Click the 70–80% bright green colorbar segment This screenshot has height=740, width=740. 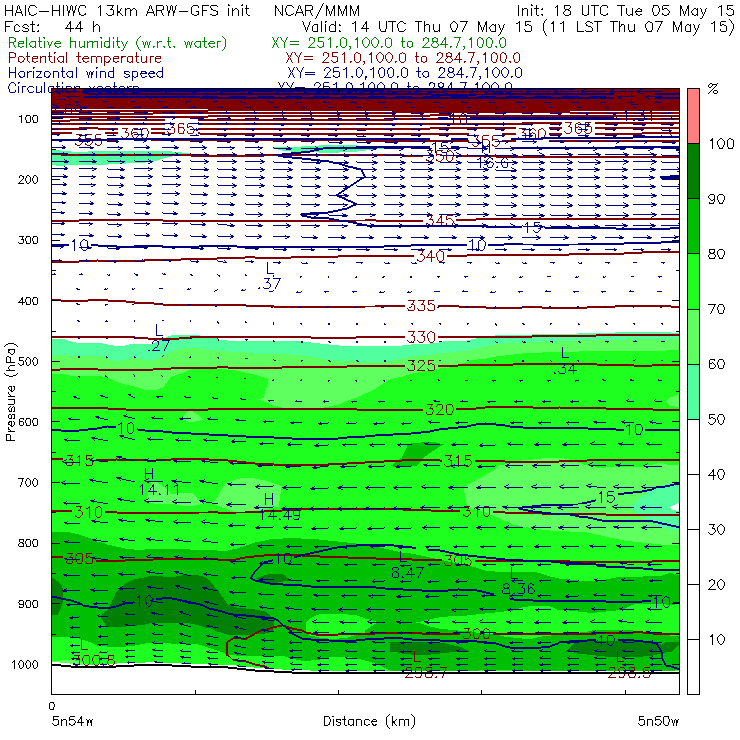tap(693, 281)
